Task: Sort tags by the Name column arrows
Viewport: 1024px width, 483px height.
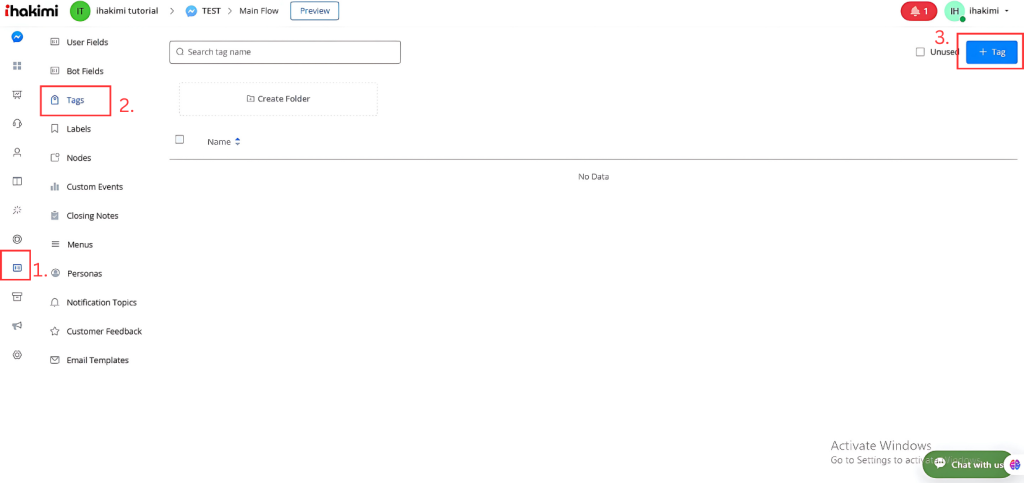Action: (x=238, y=142)
